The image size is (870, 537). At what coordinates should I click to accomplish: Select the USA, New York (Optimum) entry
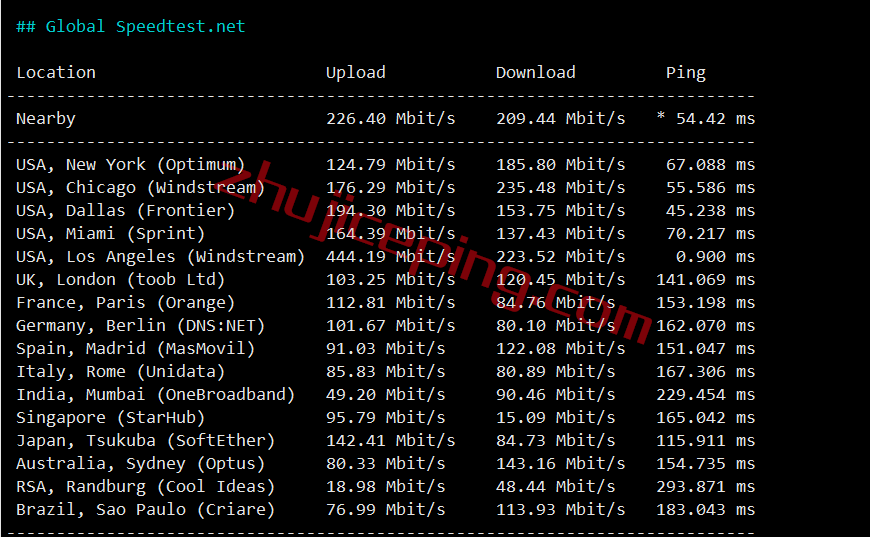(x=130, y=164)
